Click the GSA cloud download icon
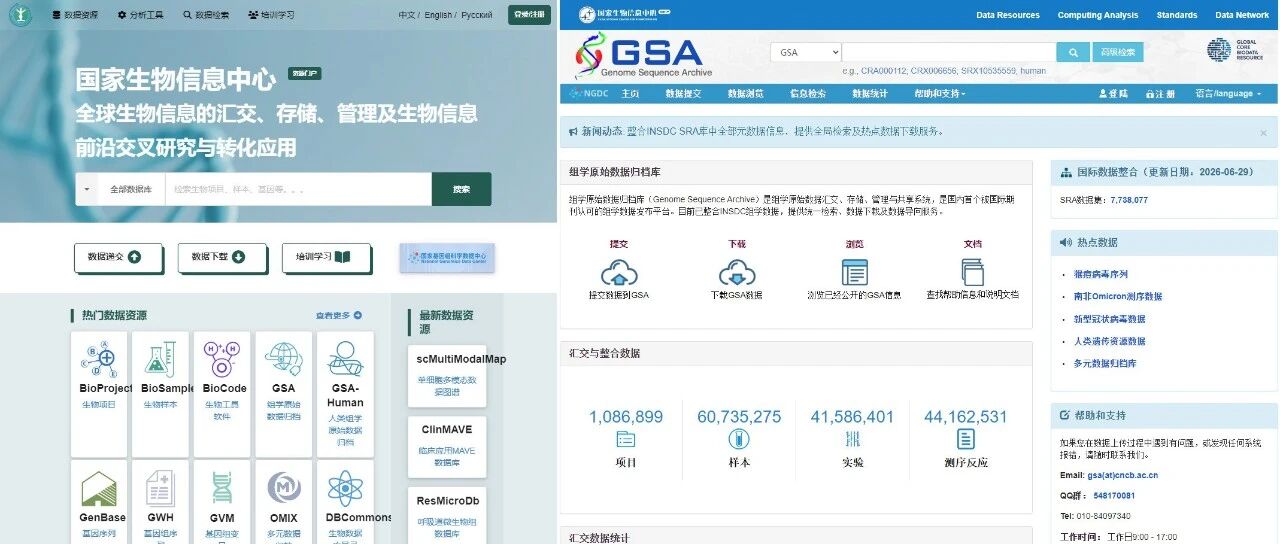 tap(736, 272)
